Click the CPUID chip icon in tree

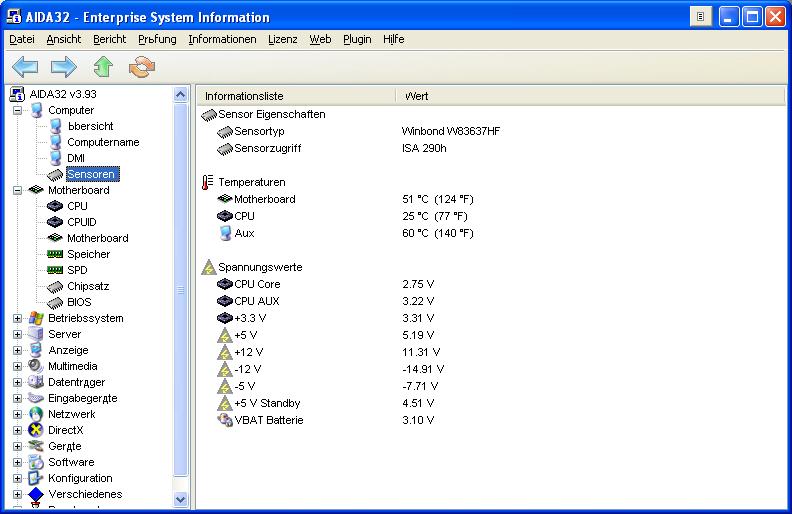pyautogui.click(x=55, y=222)
